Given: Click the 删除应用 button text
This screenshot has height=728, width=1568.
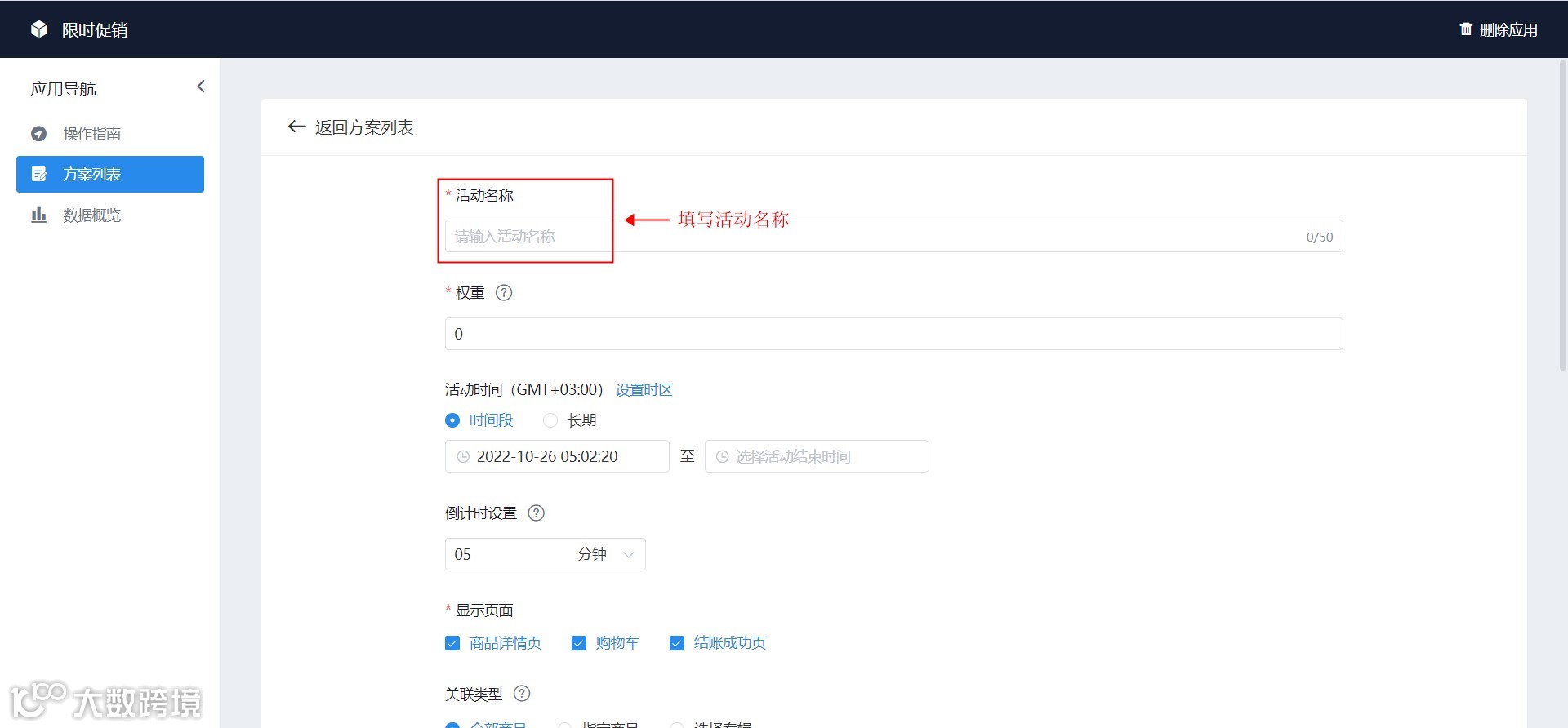Looking at the screenshot, I should coord(1508,29).
